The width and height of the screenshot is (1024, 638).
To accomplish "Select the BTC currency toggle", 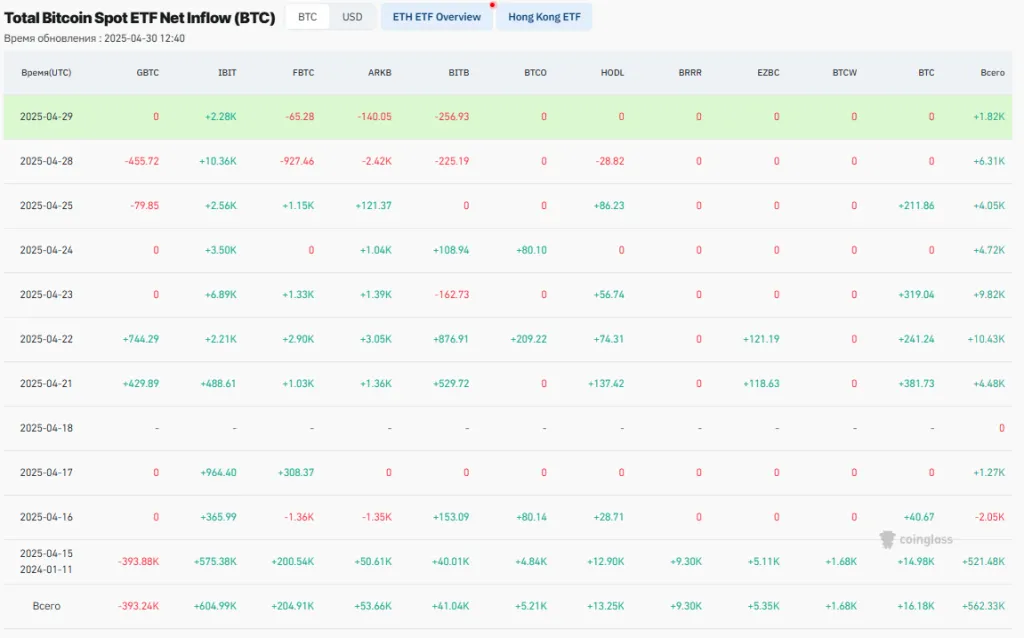I will coord(306,16).
